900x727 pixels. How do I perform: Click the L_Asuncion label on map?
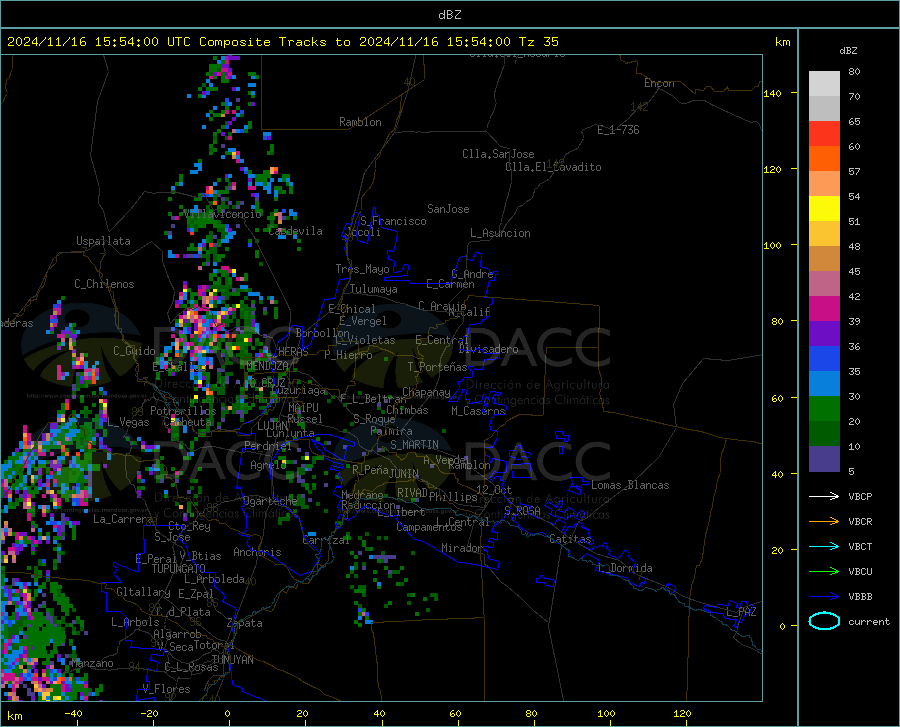pyautogui.click(x=501, y=233)
